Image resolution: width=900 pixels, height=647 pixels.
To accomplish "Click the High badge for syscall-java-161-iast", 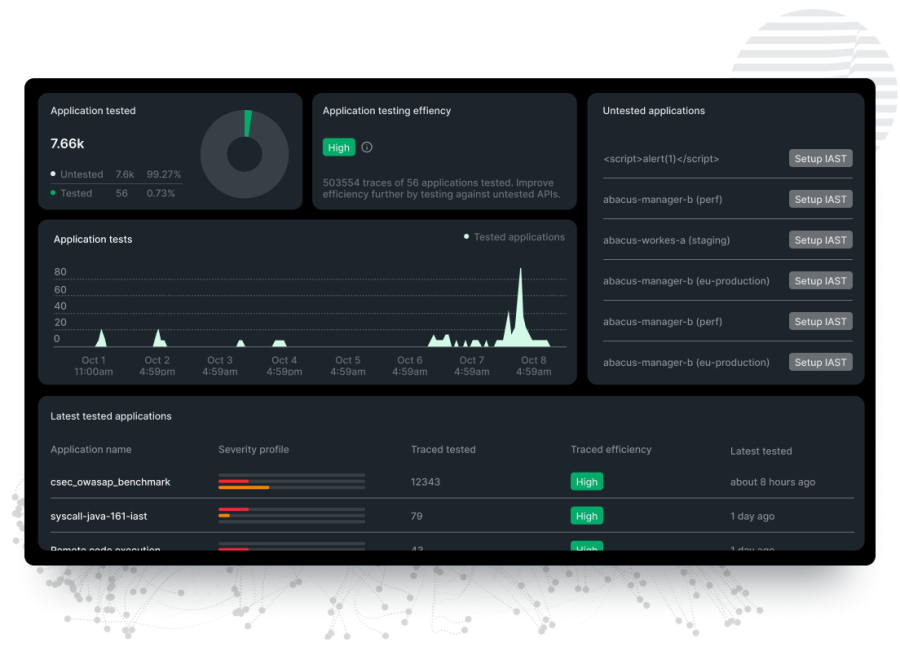I will click(x=587, y=515).
